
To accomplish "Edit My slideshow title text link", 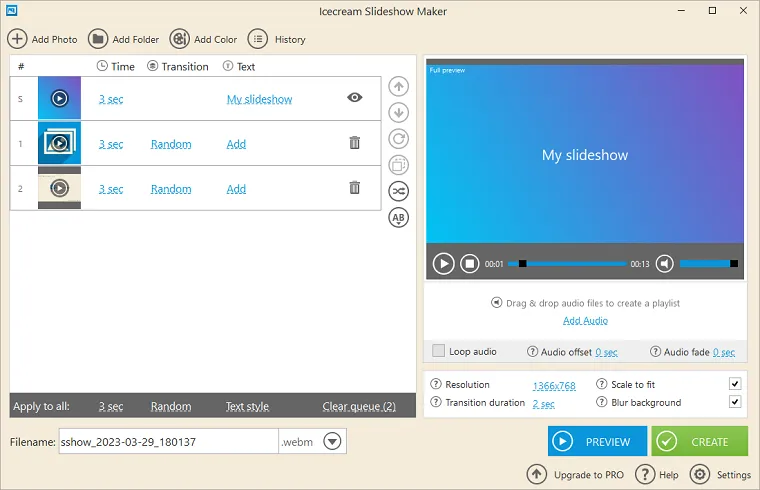I will point(259,99).
